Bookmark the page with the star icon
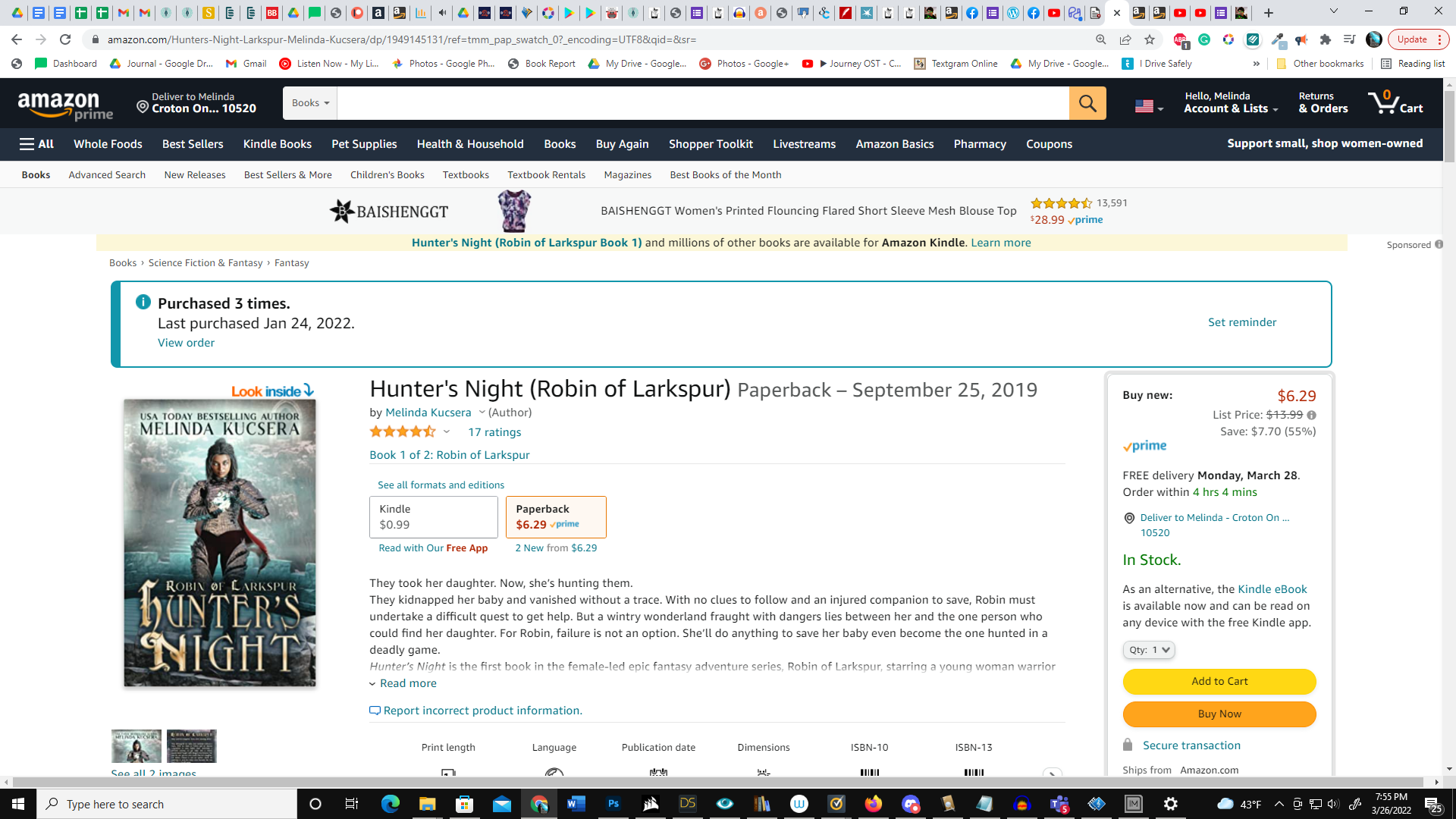This screenshot has width=1456, height=819. pyautogui.click(x=1149, y=39)
